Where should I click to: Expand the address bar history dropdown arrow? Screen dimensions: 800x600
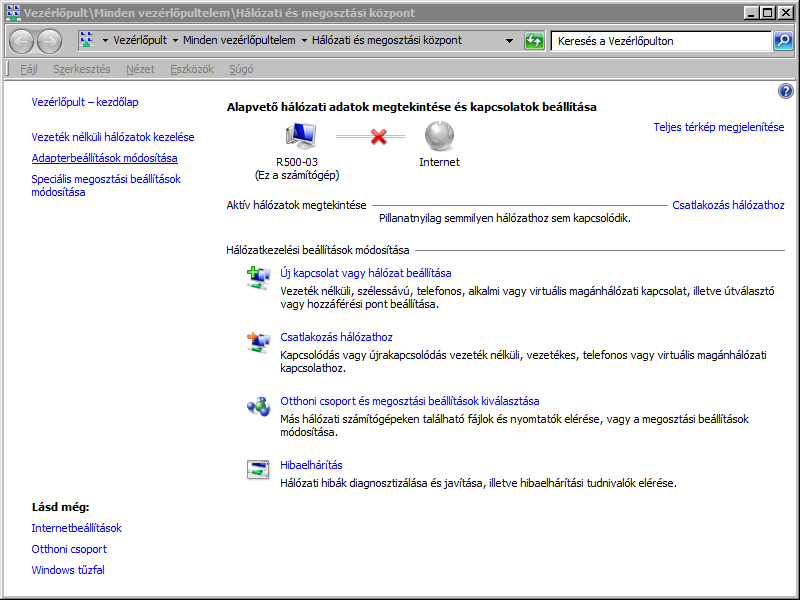pos(509,41)
